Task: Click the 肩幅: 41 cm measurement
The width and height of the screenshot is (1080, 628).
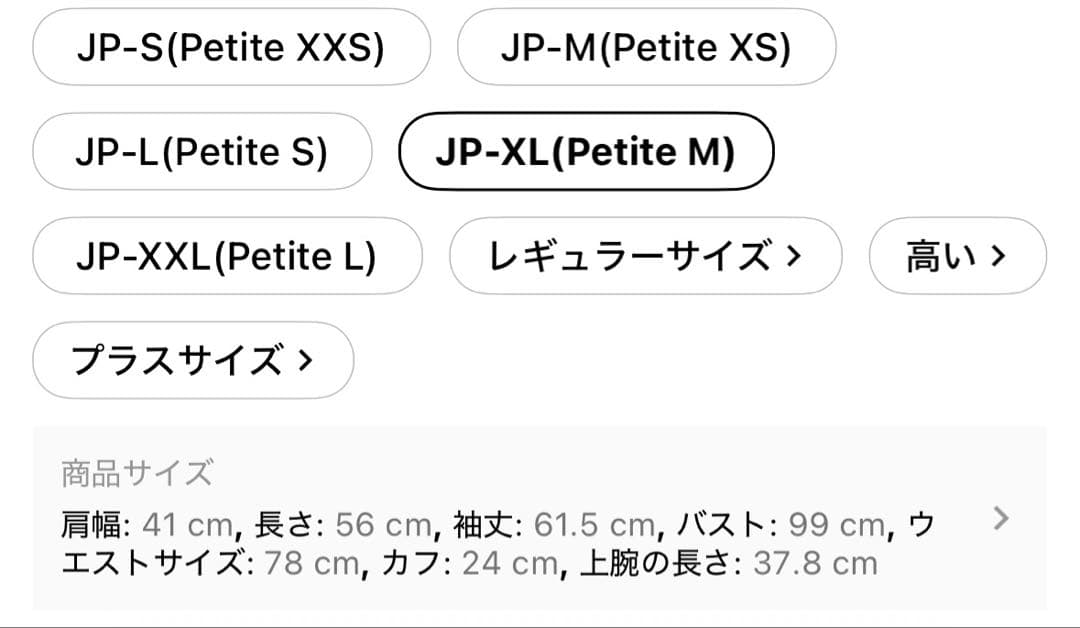Action: pyautogui.click(x=149, y=524)
